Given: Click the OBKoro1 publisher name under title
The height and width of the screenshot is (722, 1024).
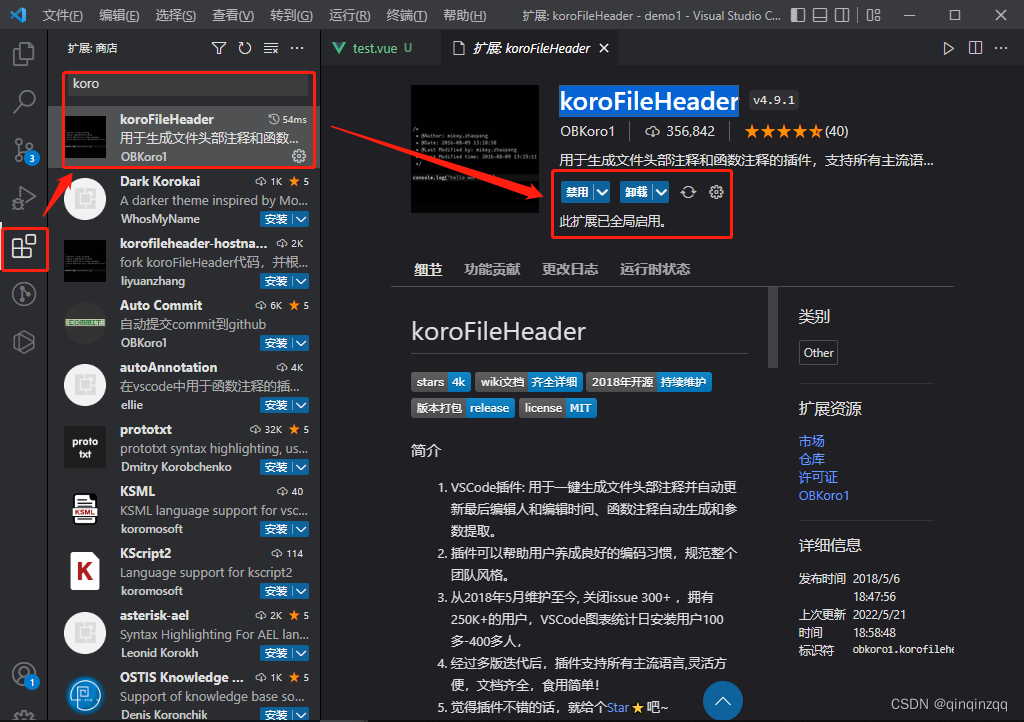Looking at the screenshot, I should [587, 131].
